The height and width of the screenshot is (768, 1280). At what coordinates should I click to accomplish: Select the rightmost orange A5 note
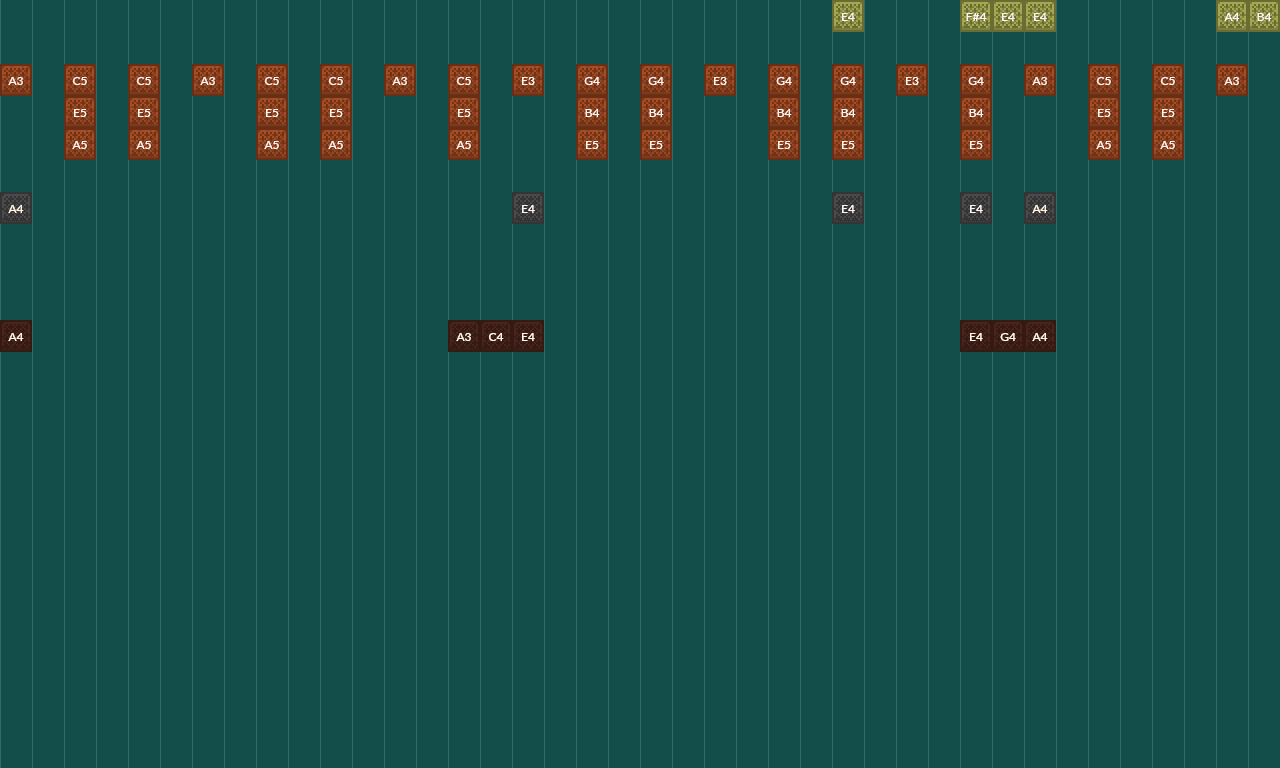(x=1168, y=144)
